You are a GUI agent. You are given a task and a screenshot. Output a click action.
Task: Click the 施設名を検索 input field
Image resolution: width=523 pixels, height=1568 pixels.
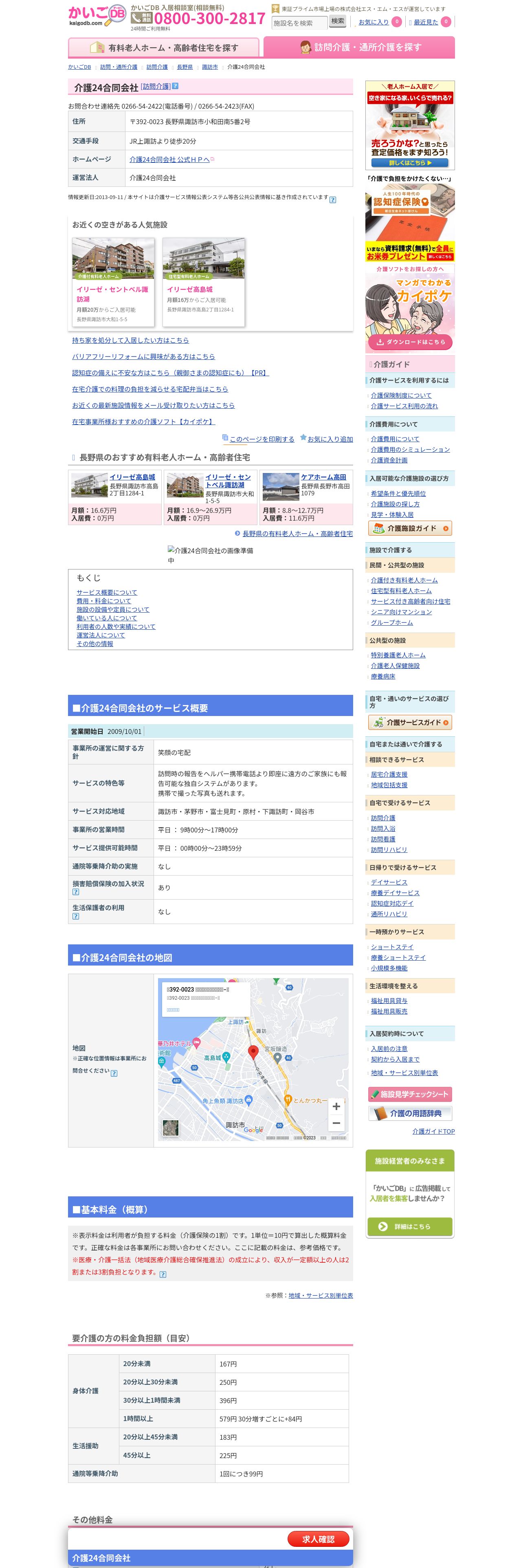coord(299,23)
